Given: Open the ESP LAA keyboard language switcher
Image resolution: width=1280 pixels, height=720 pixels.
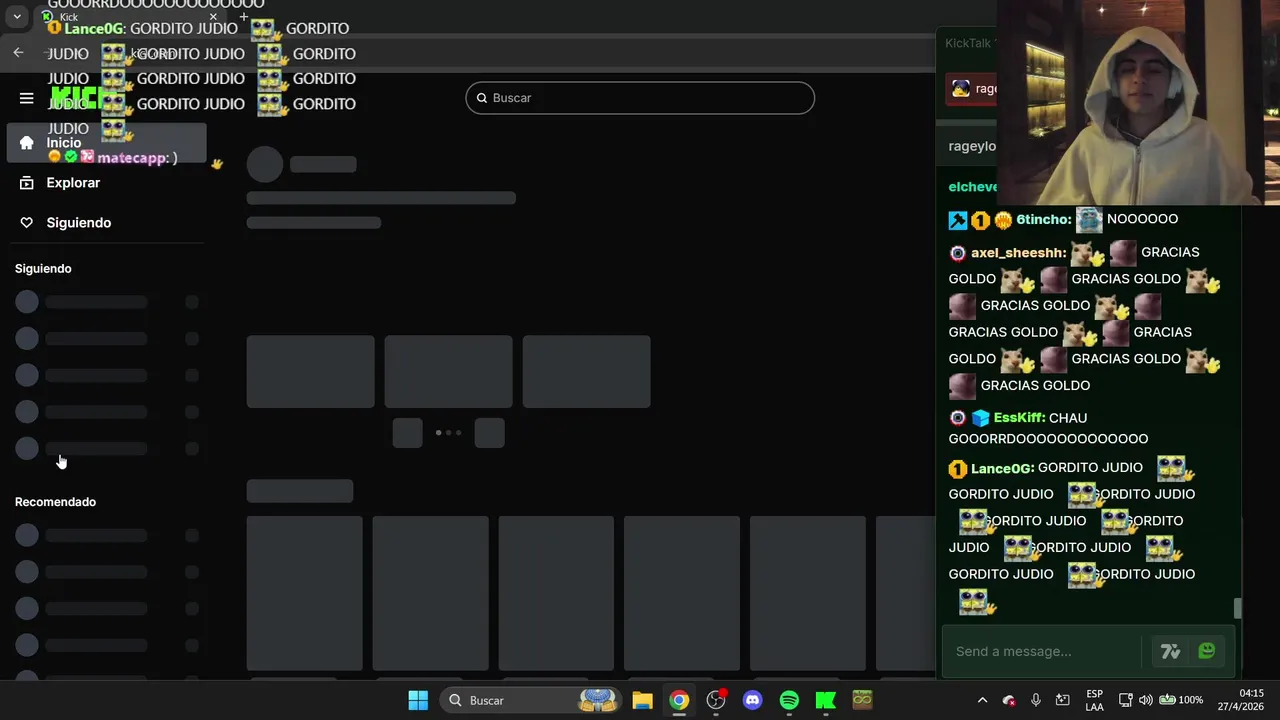Looking at the screenshot, I should point(1095,700).
